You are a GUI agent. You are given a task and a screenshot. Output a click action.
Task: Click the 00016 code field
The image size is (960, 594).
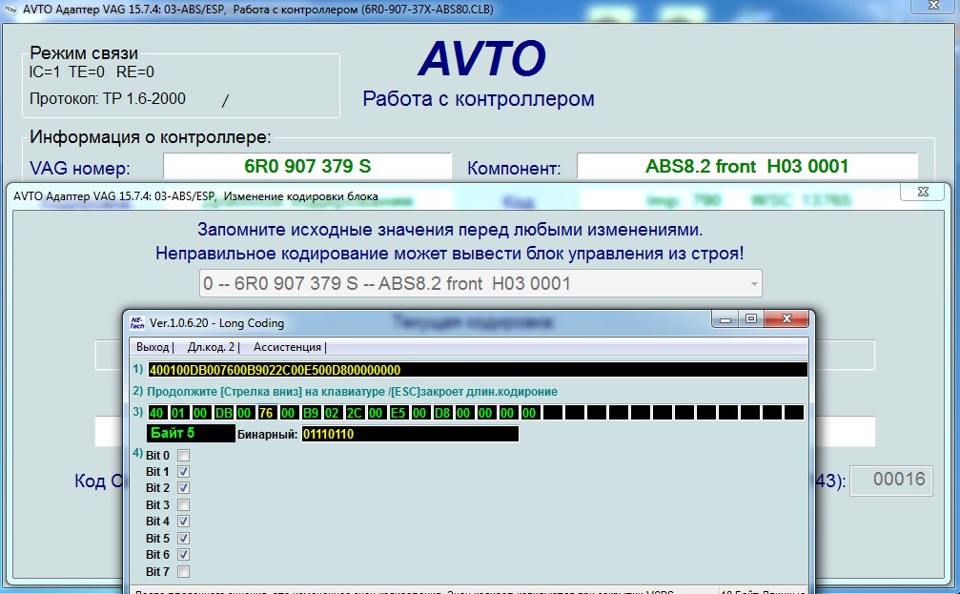pyautogui.click(x=892, y=479)
